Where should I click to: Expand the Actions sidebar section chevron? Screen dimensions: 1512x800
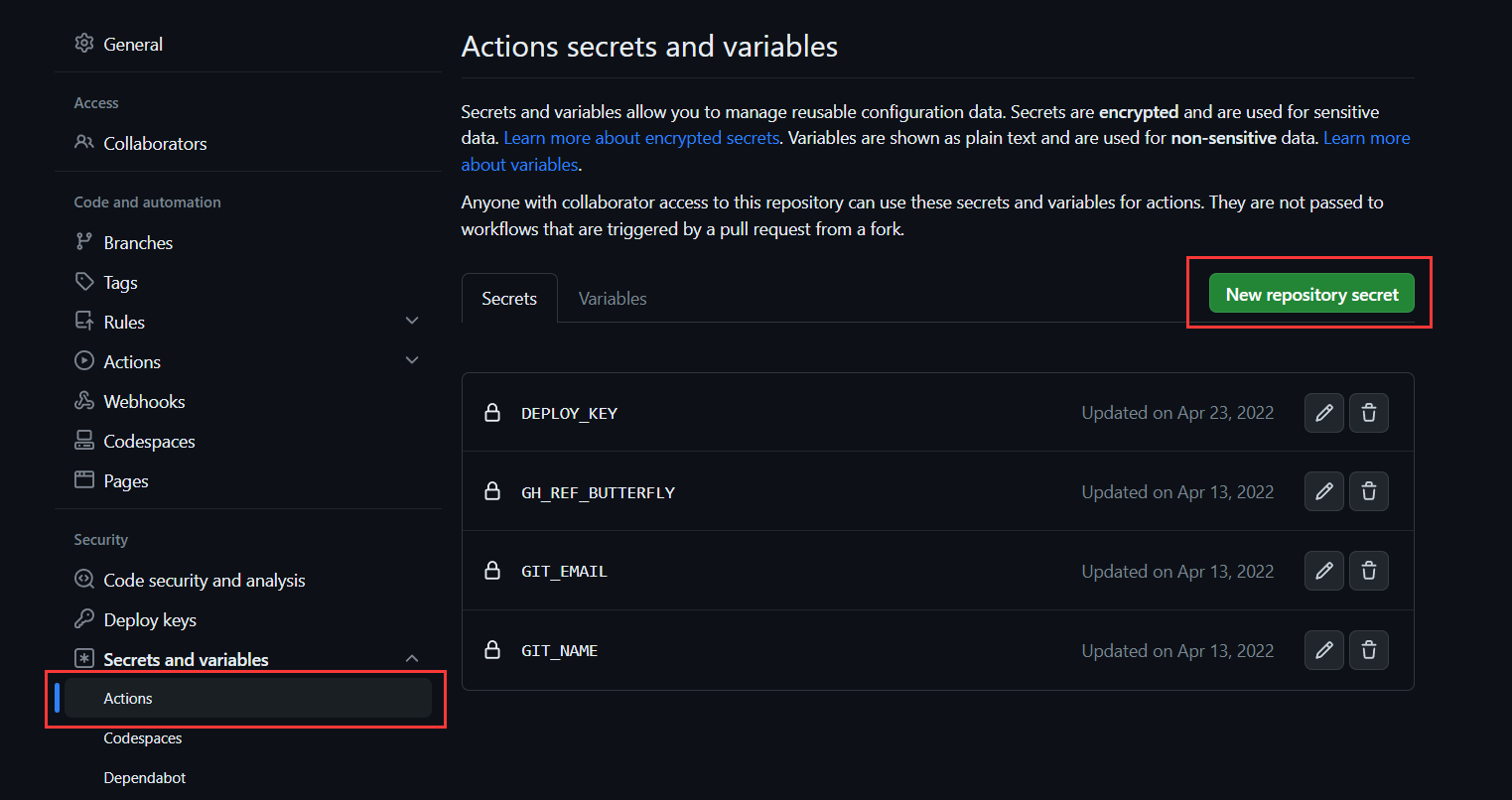pos(412,361)
